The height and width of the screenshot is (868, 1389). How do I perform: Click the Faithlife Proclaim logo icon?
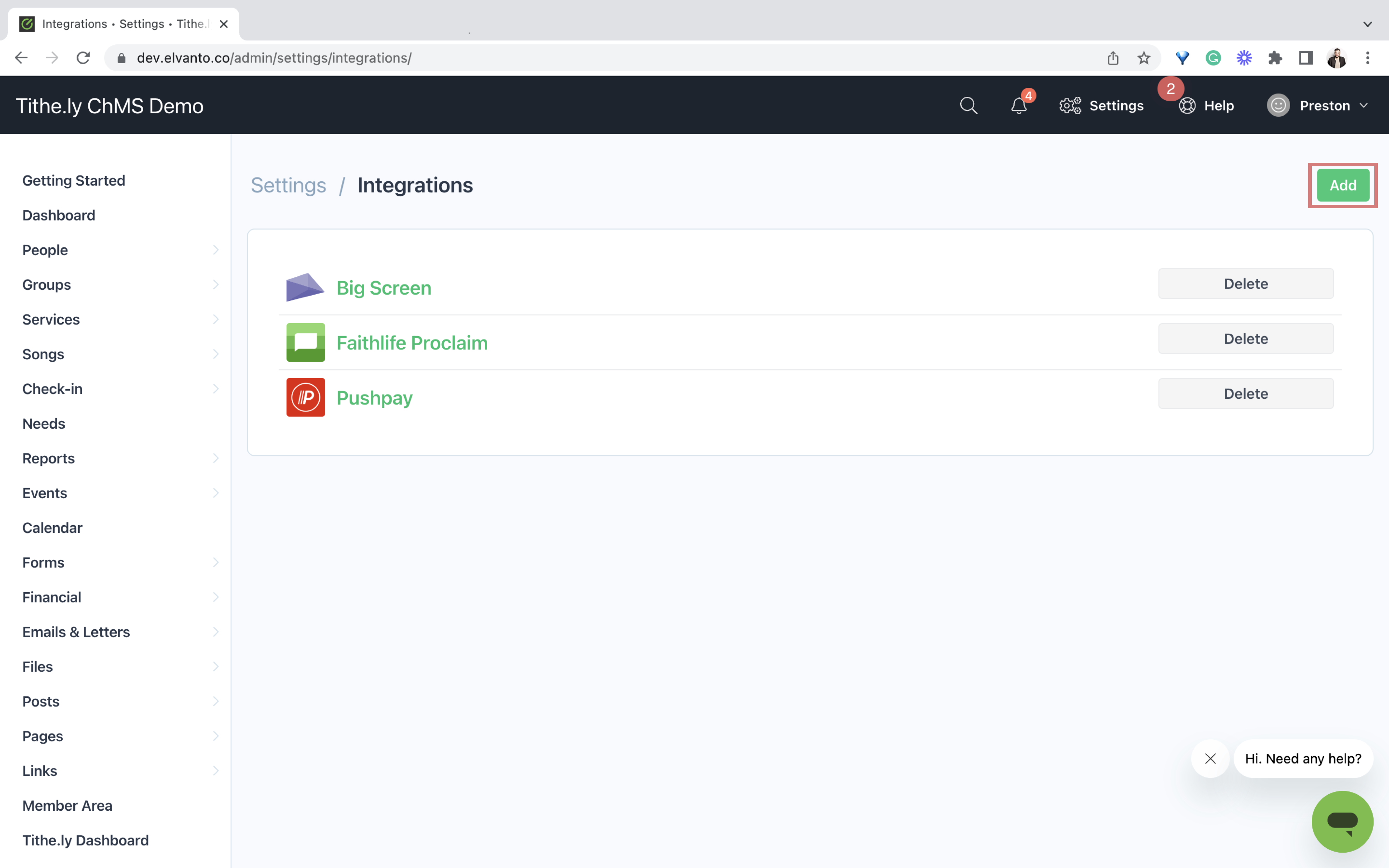click(x=305, y=342)
